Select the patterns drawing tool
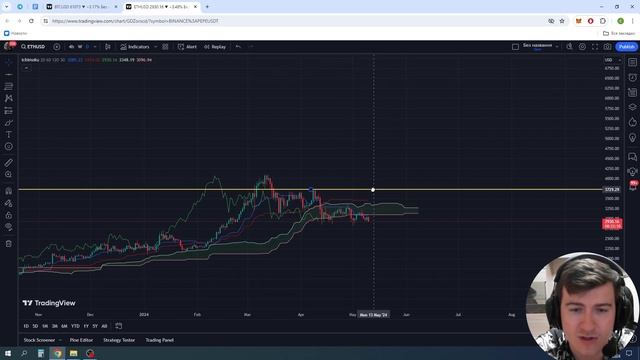The width and height of the screenshot is (640, 360). pos(9,98)
